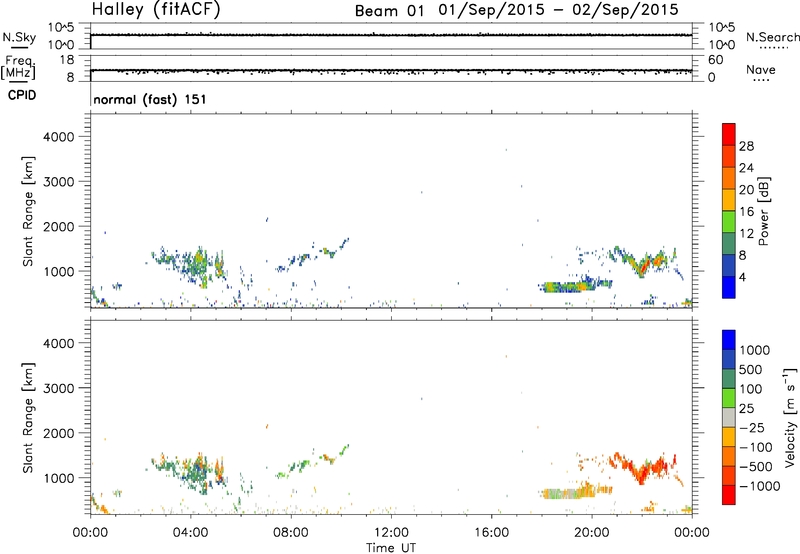Image resolution: width=800 pixels, height=554 pixels.
Task: Click the 'Freq. [MHz]' axis label
Action: click(18, 68)
